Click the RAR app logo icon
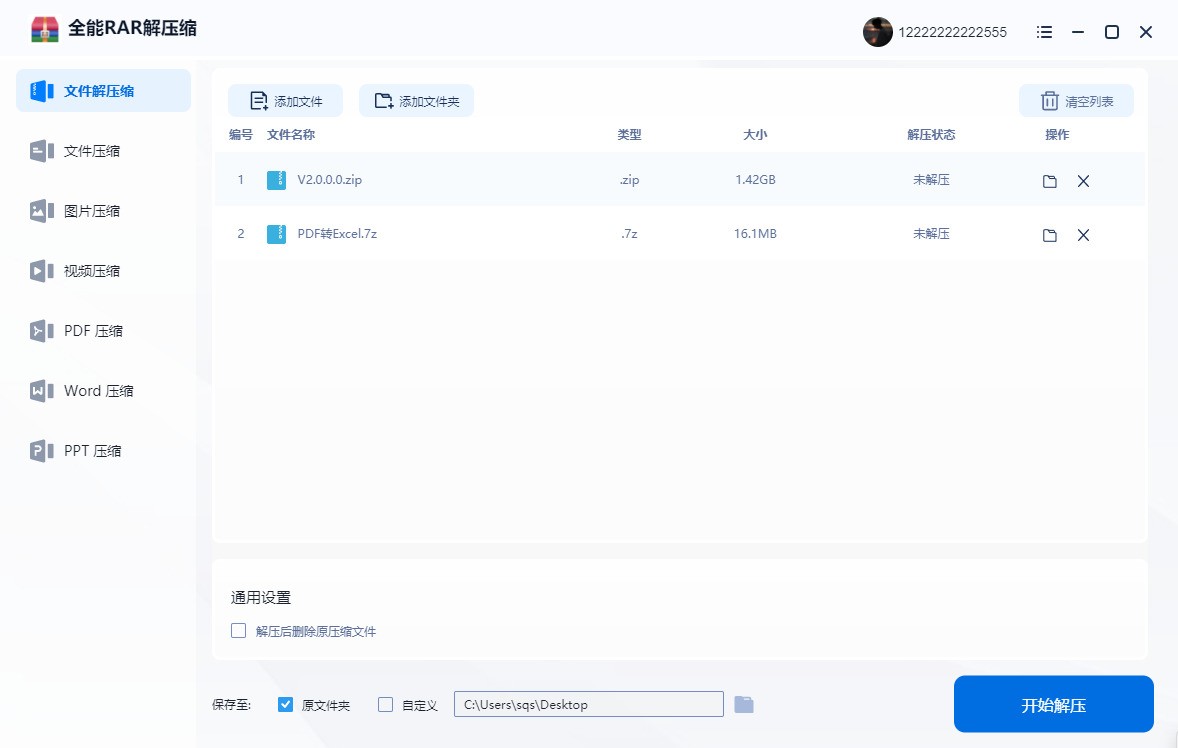Screen dimensions: 1178x748 (45, 29)
